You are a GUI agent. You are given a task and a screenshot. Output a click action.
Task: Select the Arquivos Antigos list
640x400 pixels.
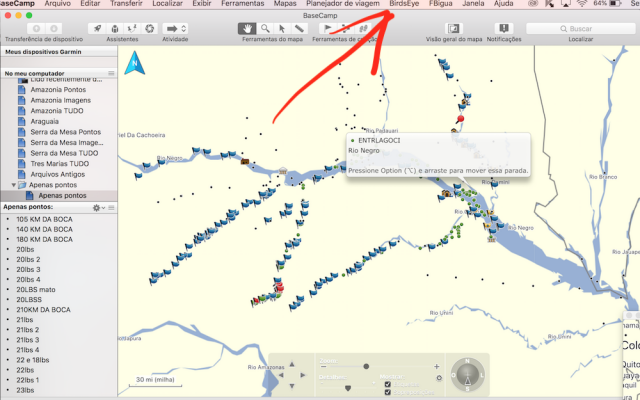click(x=59, y=174)
